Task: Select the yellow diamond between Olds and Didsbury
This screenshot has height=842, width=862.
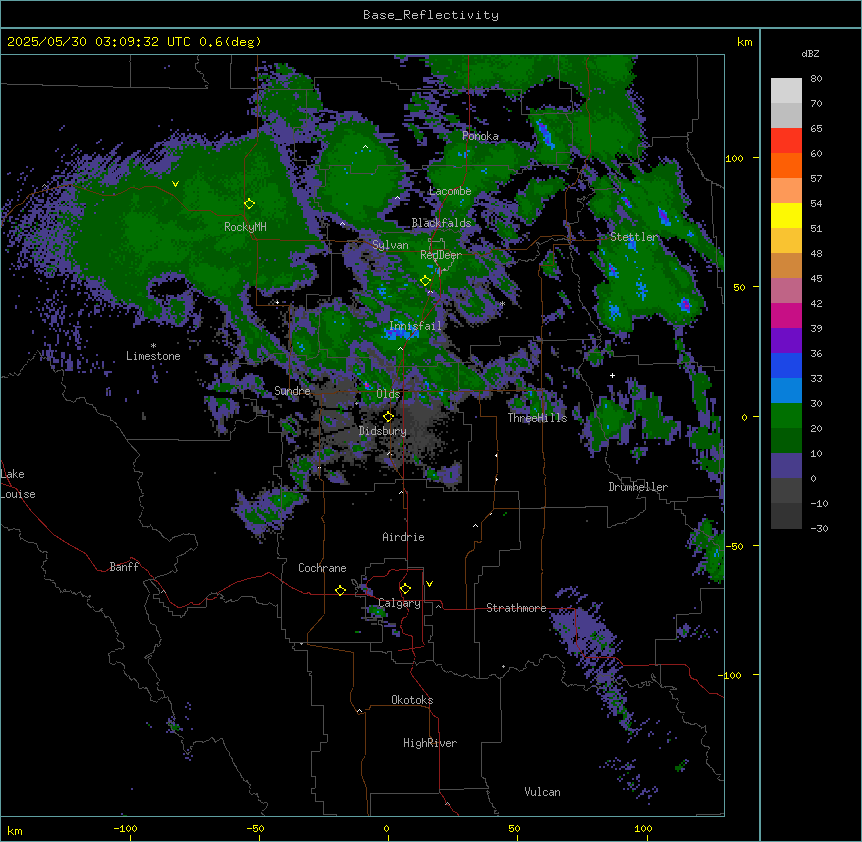Action: coord(388,417)
